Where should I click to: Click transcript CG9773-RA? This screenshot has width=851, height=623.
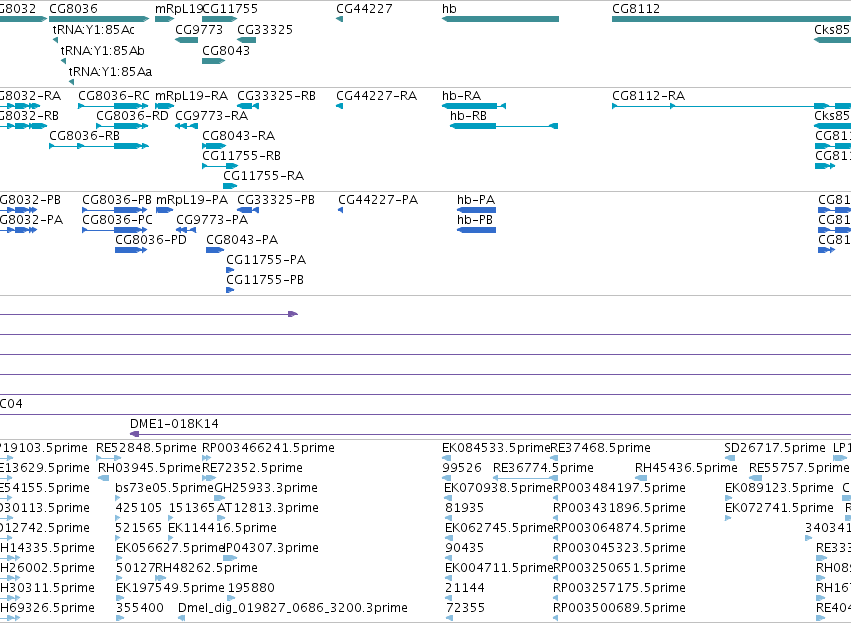point(212,116)
